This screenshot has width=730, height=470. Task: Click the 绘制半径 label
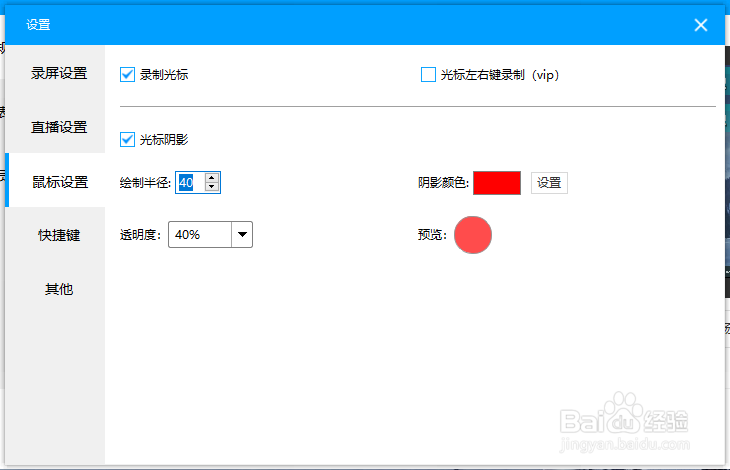pyautogui.click(x=145, y=183)
